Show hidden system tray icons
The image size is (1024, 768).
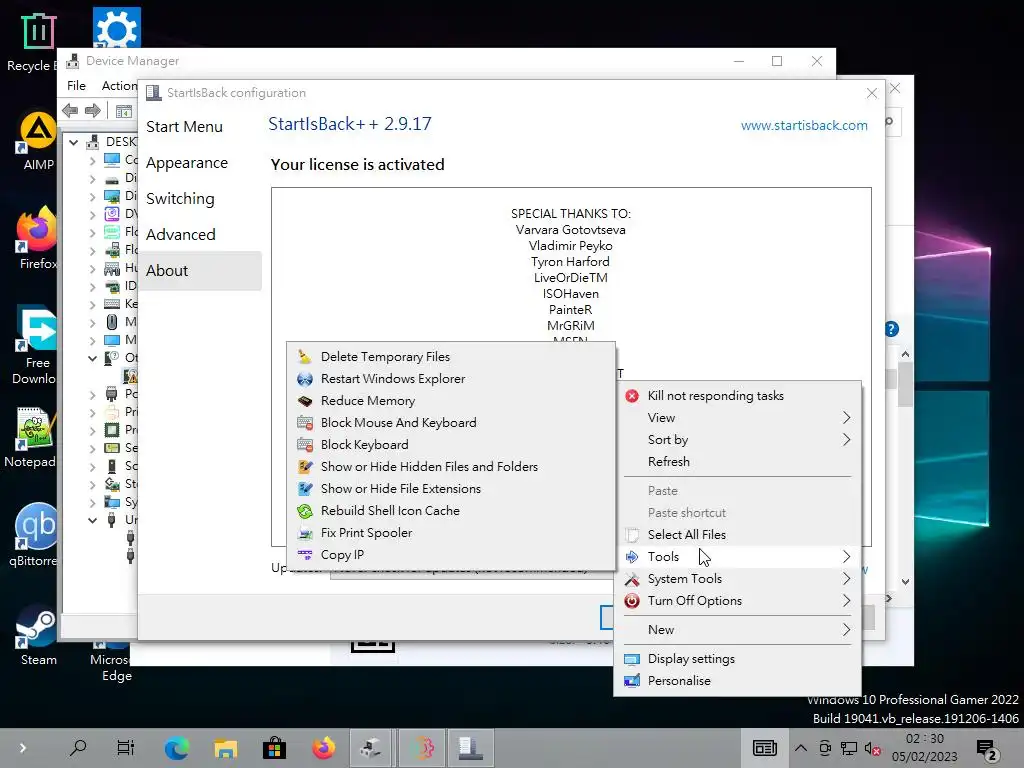[x=801, y=748]
